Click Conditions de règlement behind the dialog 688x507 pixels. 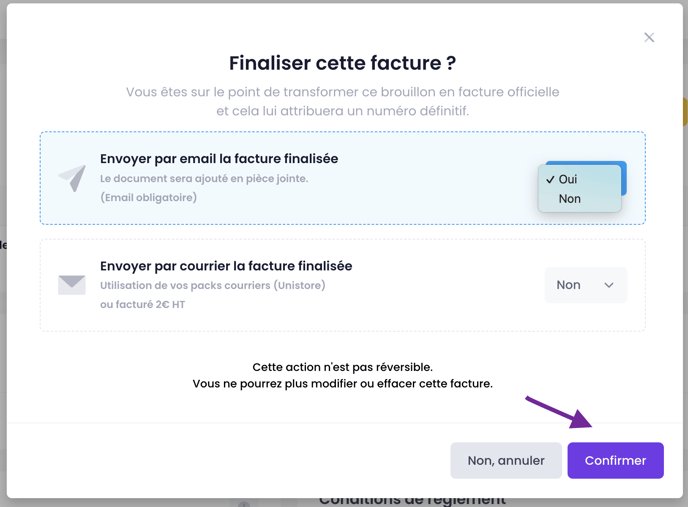[412, 501]
